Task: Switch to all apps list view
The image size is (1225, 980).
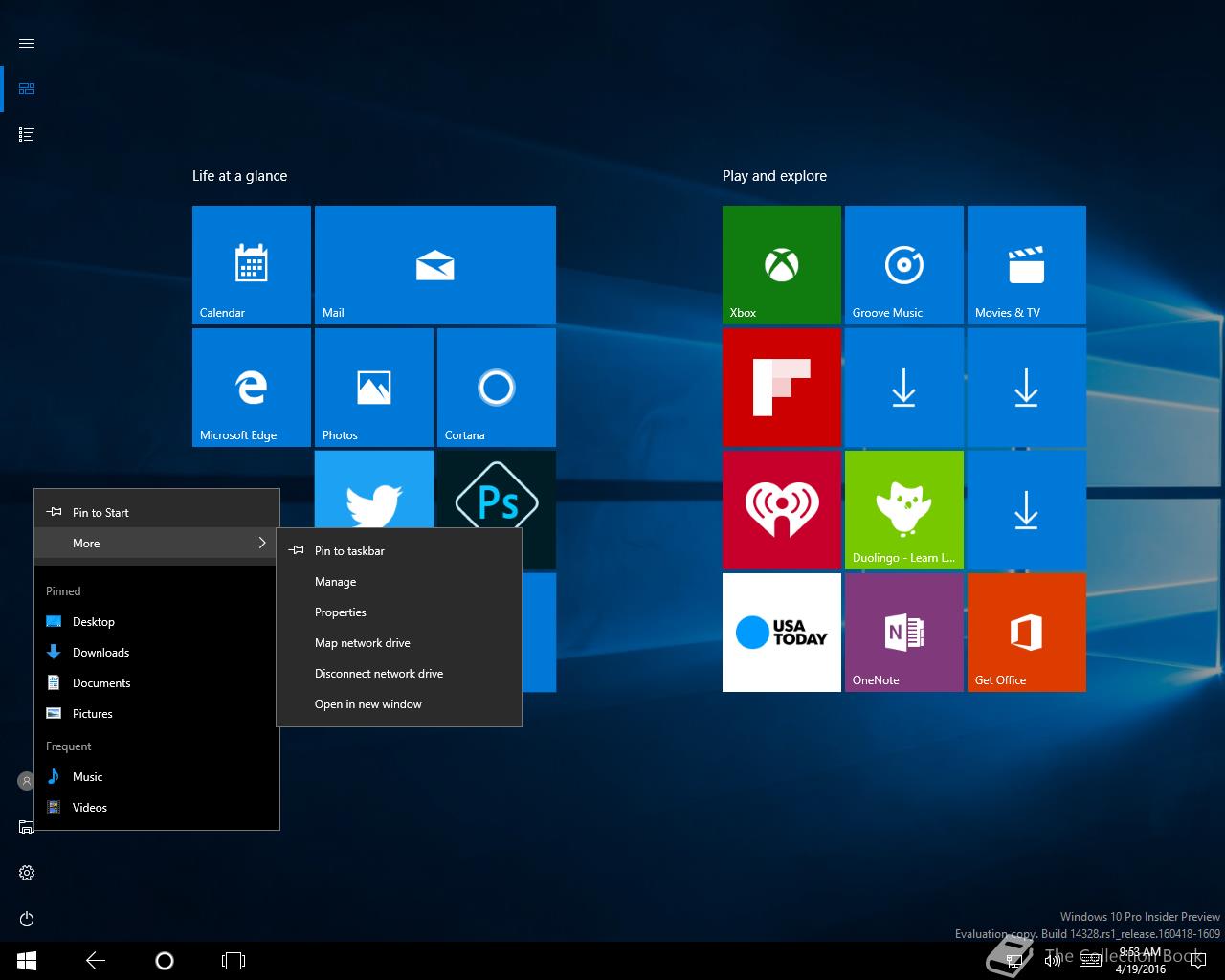Action: coord(27,135)
